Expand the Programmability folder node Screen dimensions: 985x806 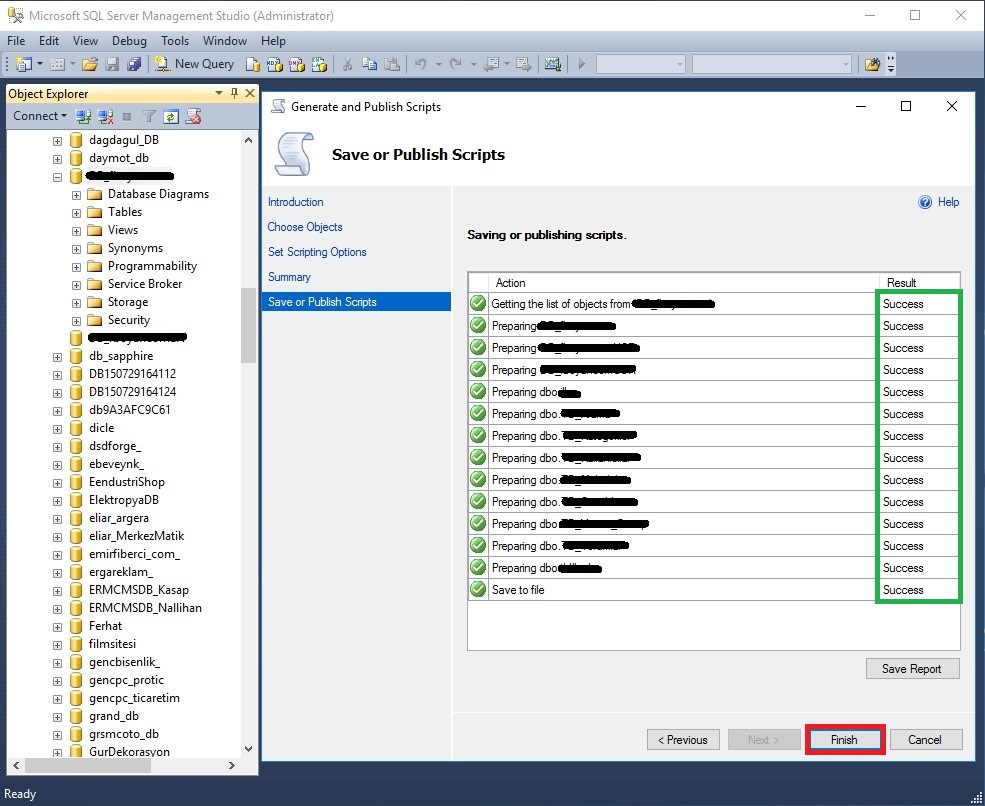(x=76, y=267)
